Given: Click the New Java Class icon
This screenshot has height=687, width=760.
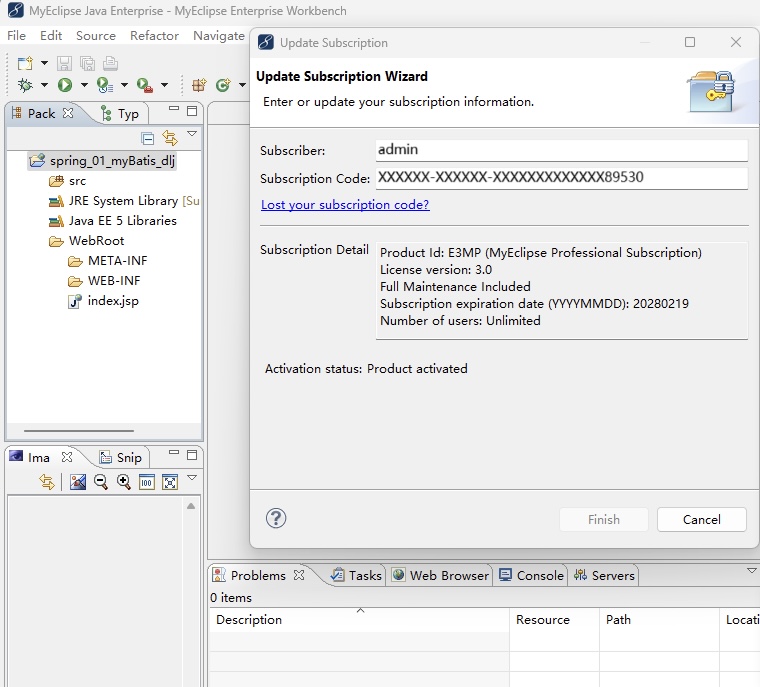Looking at the screenshot, I should (x=223, y=85).
